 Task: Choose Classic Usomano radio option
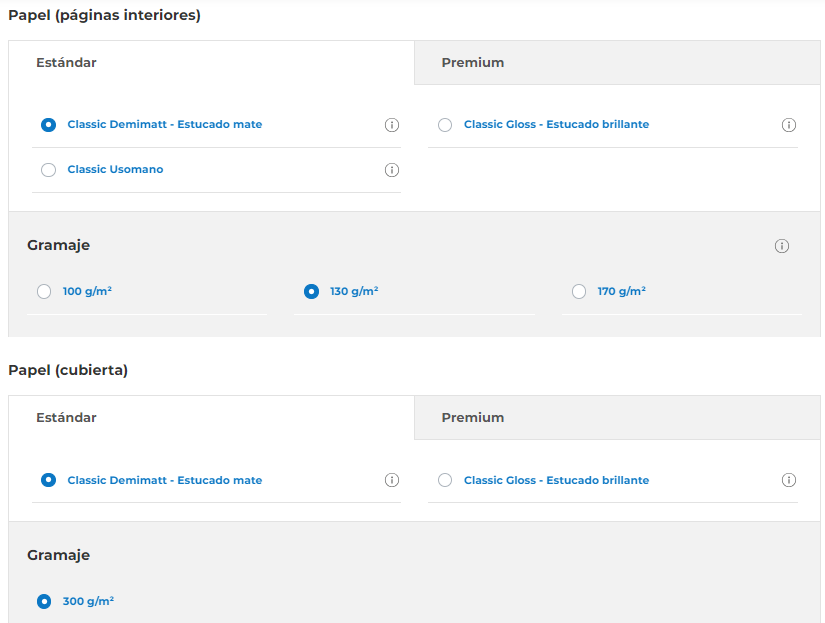(x=48, y=170)
